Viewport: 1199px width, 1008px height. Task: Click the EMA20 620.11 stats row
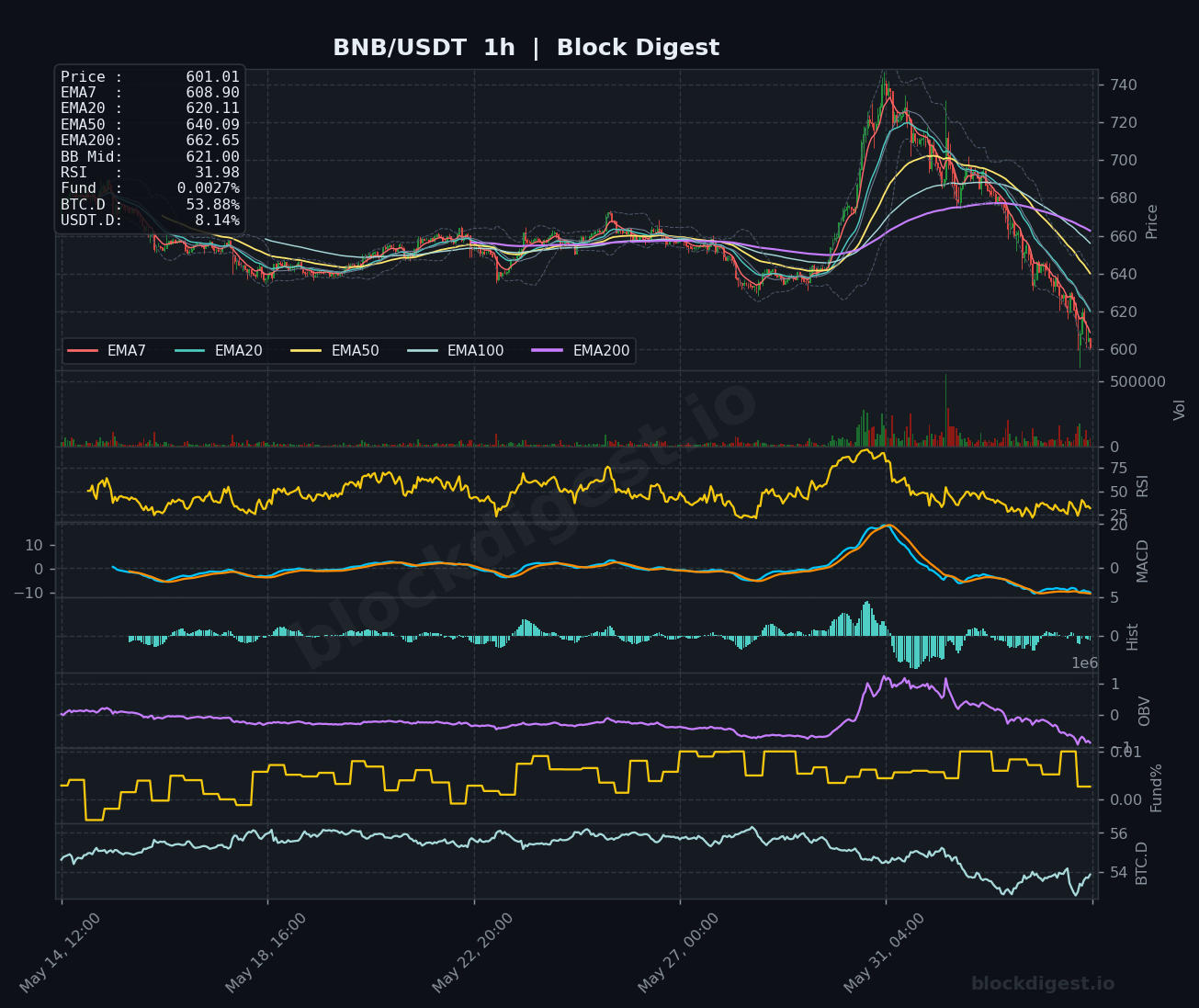(x=150, y=108)
